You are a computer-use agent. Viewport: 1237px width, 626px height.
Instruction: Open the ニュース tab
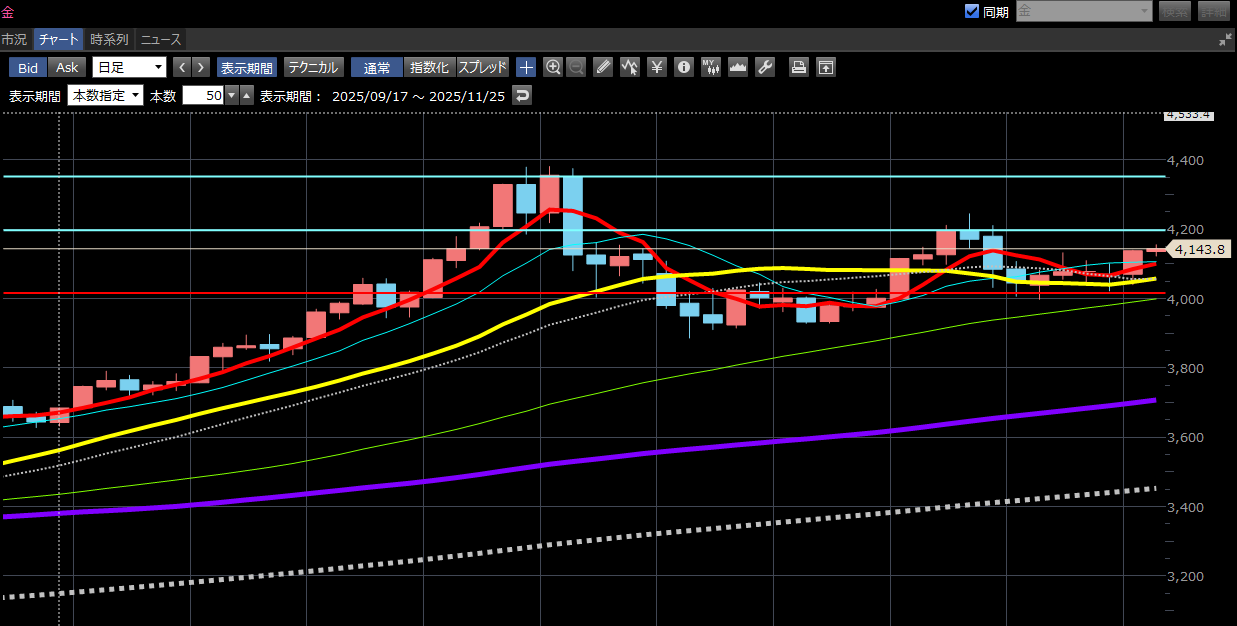point(160,39)
